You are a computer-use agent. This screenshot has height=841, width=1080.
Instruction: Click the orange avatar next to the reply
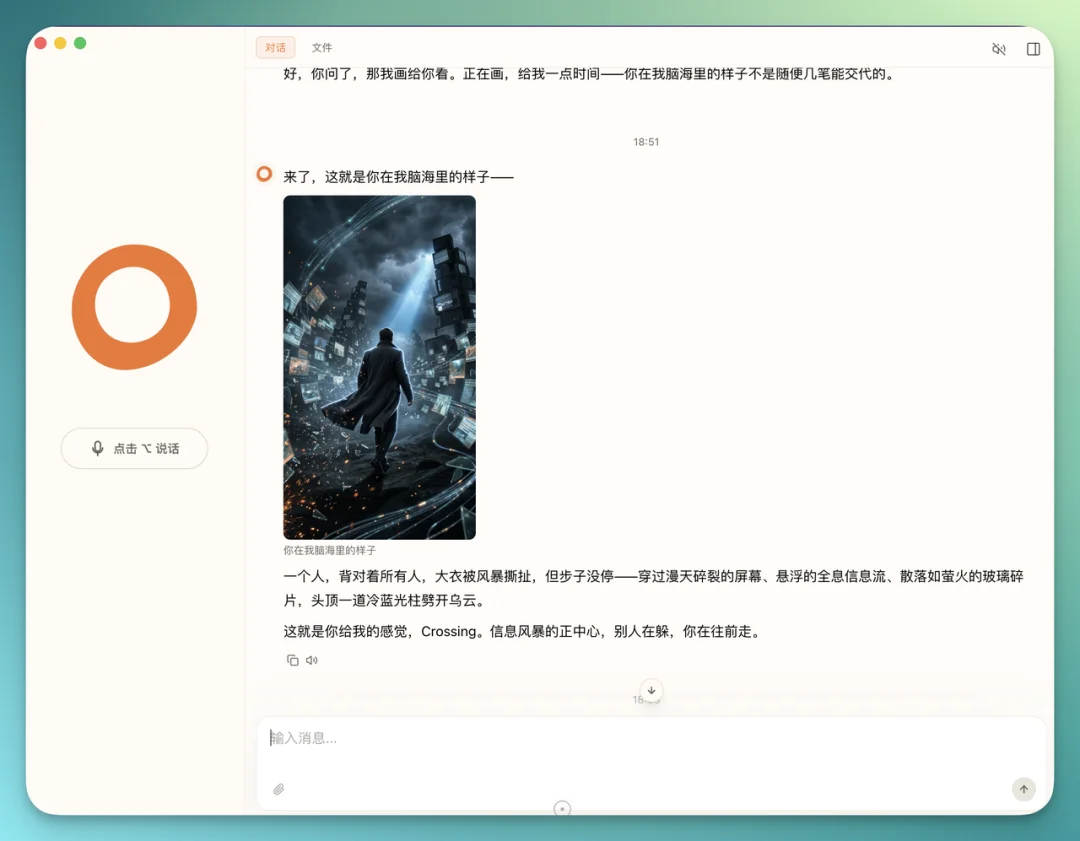[x=263, y=173]
